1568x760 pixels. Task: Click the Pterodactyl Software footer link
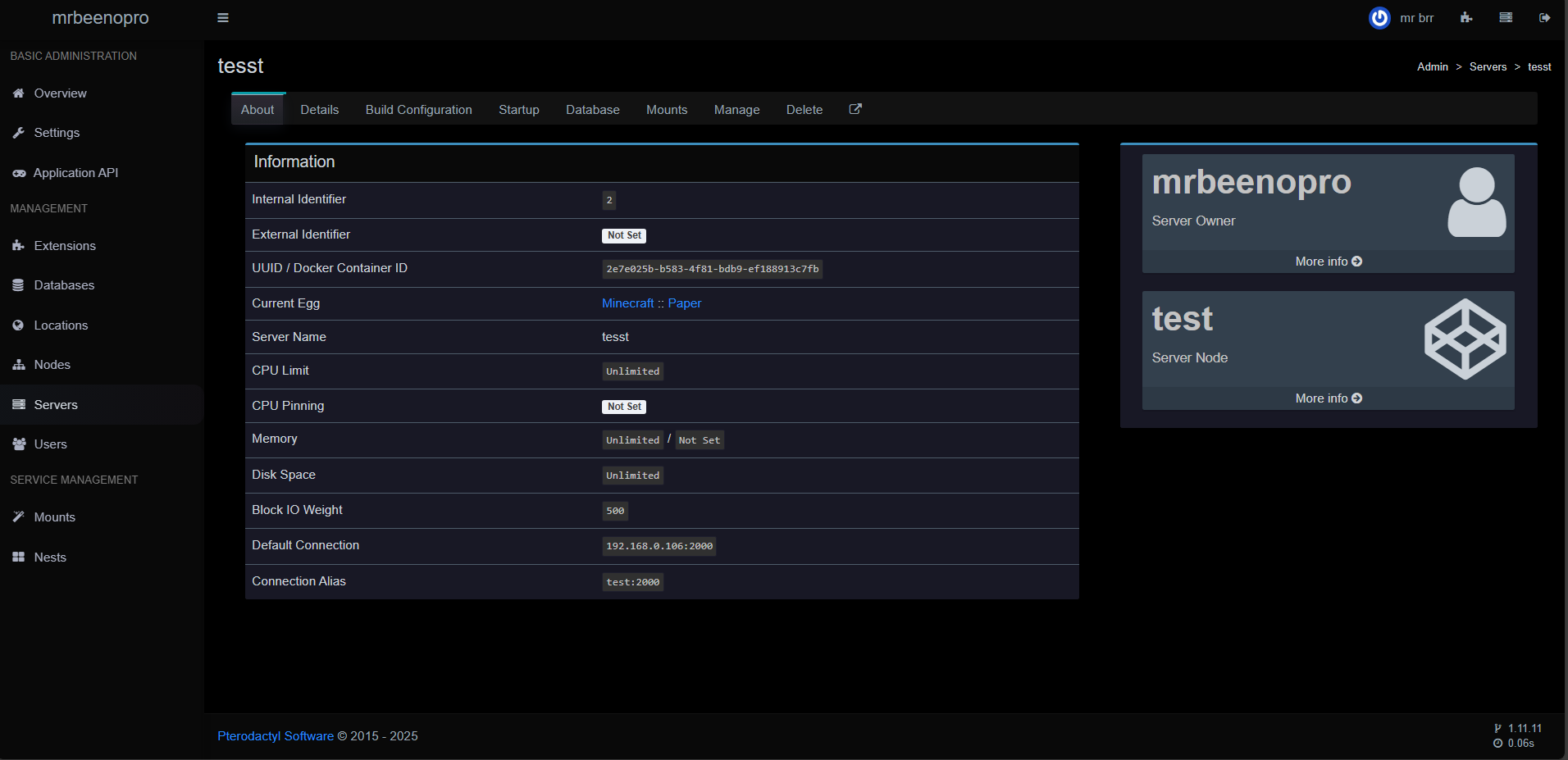click(275, 736)
